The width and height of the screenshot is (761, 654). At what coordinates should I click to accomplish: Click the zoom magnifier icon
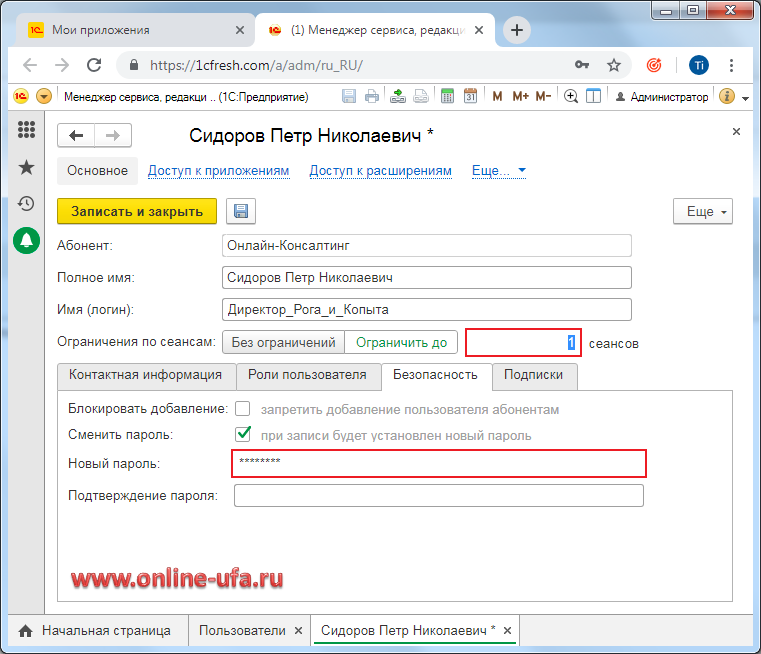tap(571, 97)
